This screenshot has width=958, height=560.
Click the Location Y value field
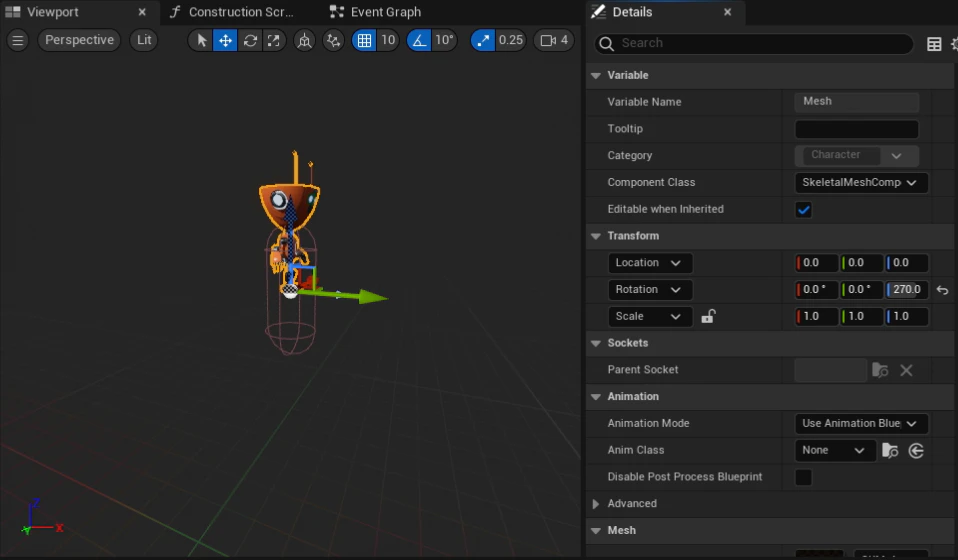point(862,263)
